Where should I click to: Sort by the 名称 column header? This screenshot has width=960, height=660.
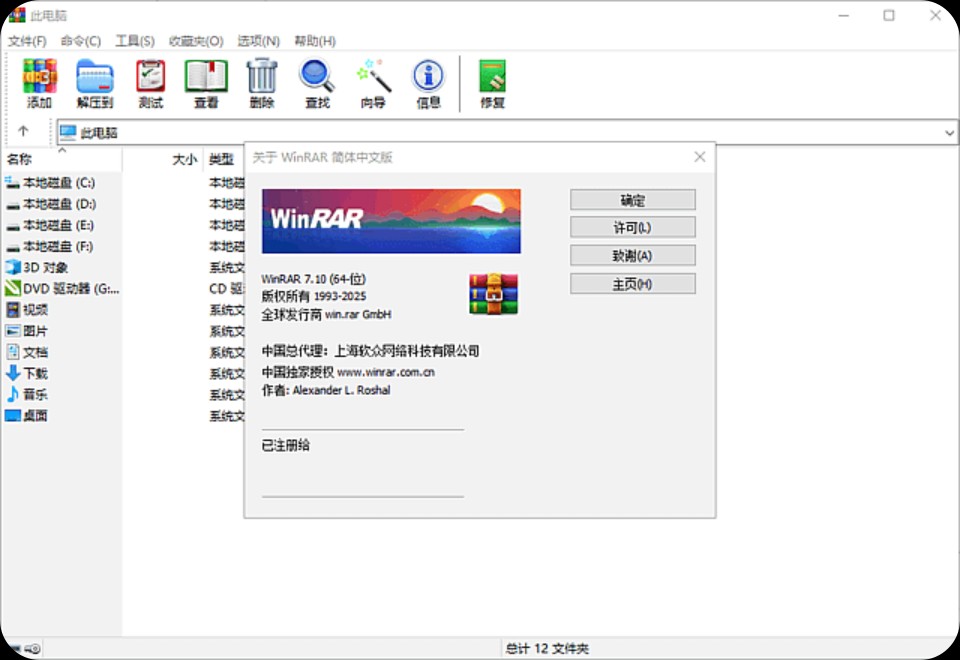tap(61, 160)
